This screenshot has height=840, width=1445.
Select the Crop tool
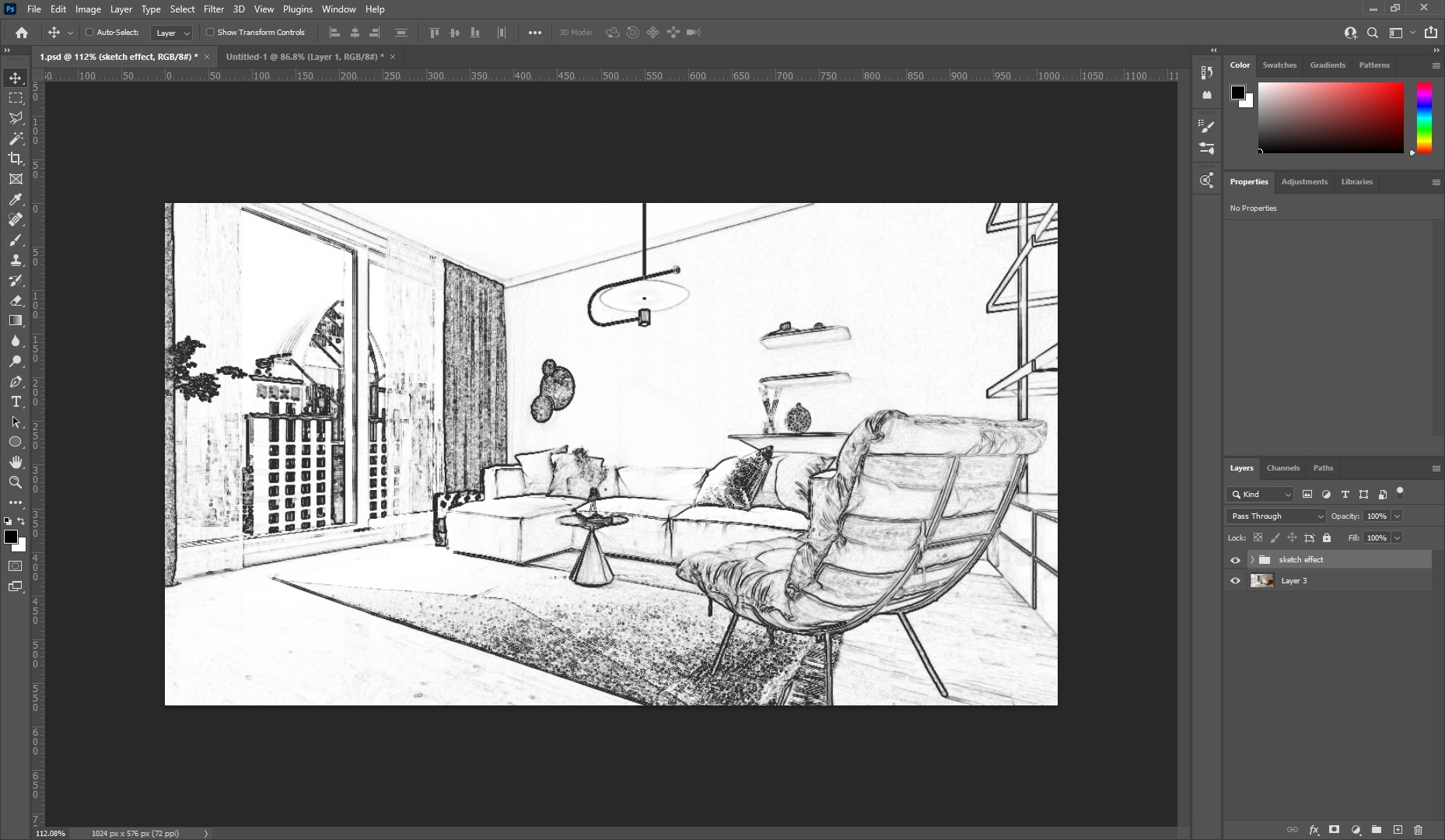click(x=16, y=159)
